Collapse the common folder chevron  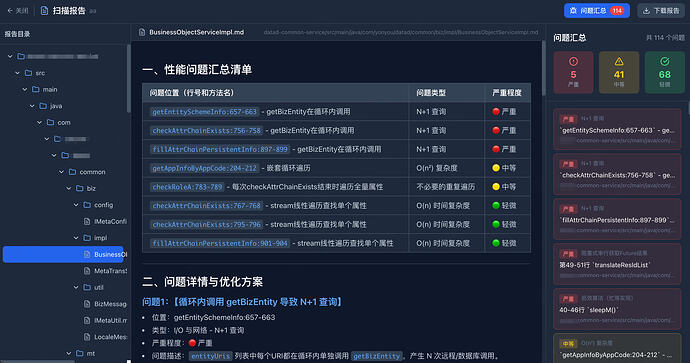[x=62, y=172]
